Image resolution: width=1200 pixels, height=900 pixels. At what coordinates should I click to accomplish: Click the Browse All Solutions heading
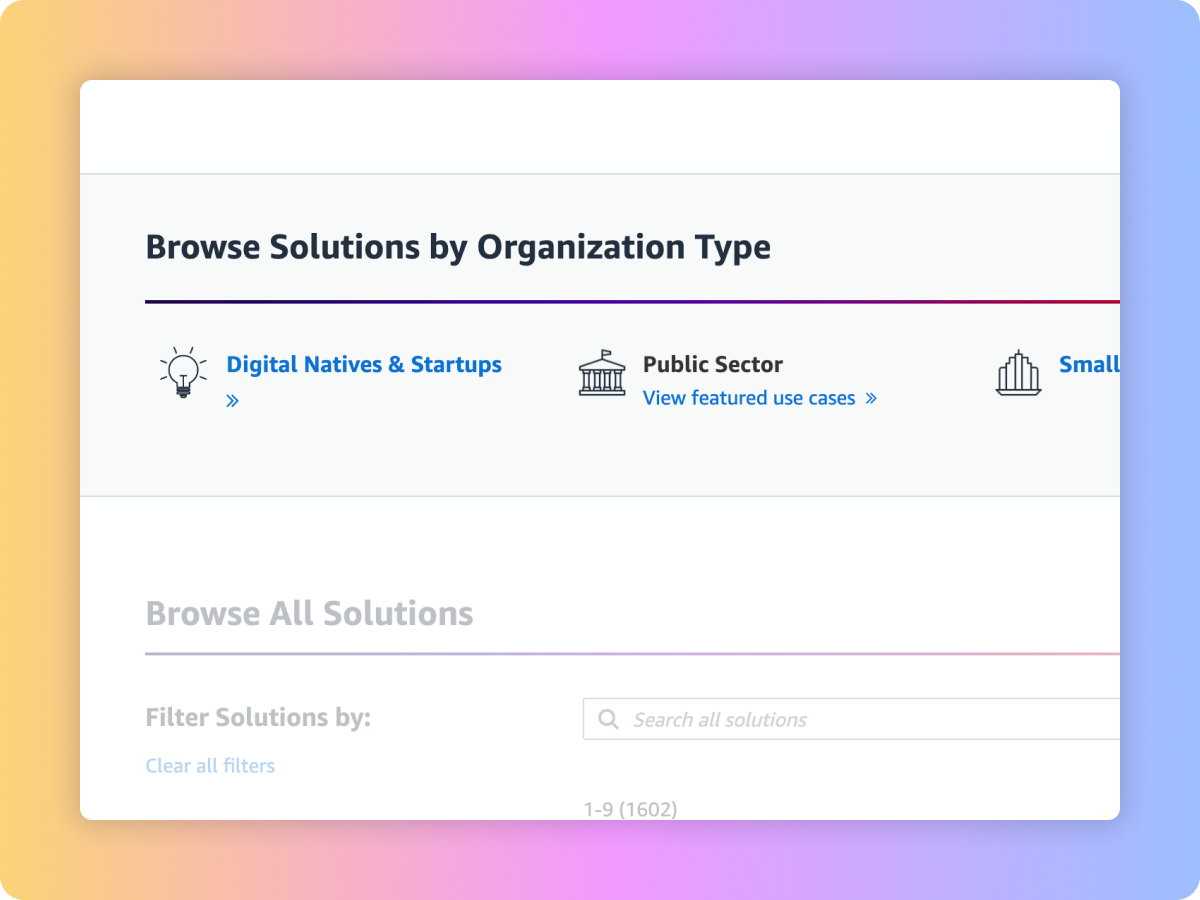(x=309, y=613)
